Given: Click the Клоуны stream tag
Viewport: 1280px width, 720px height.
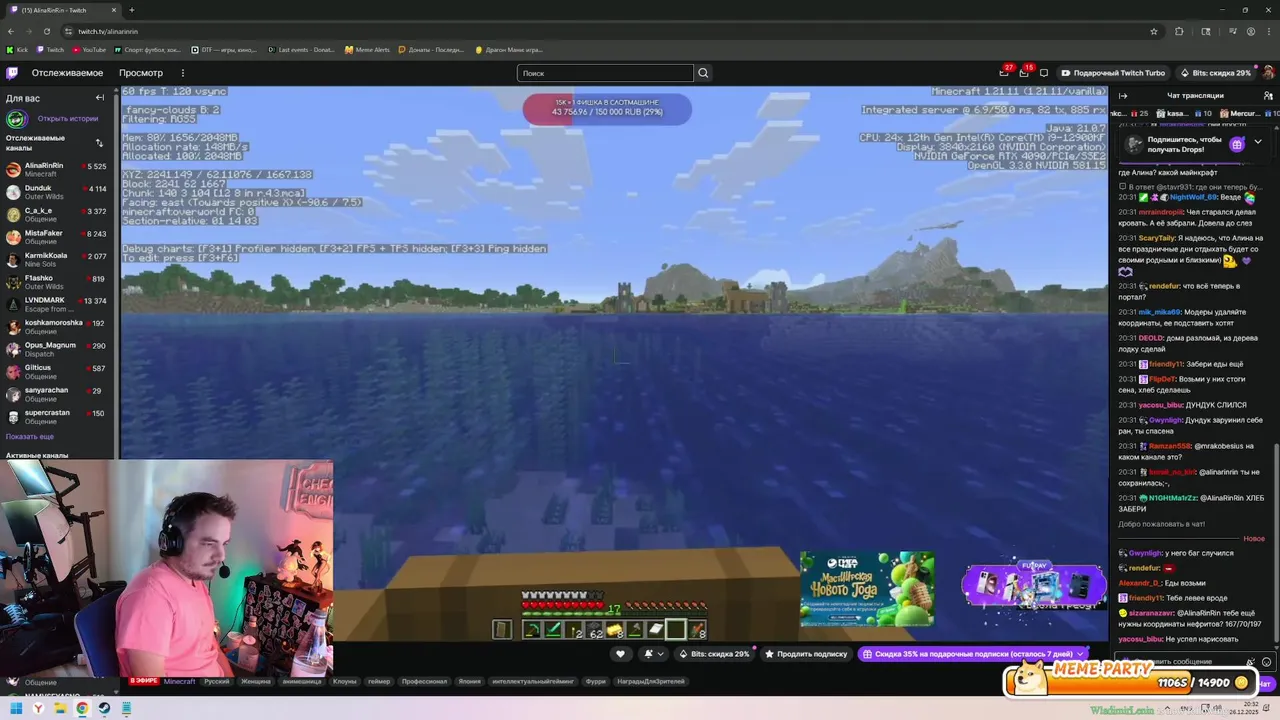Looking at the screenshot, I should tap(345, 681).
